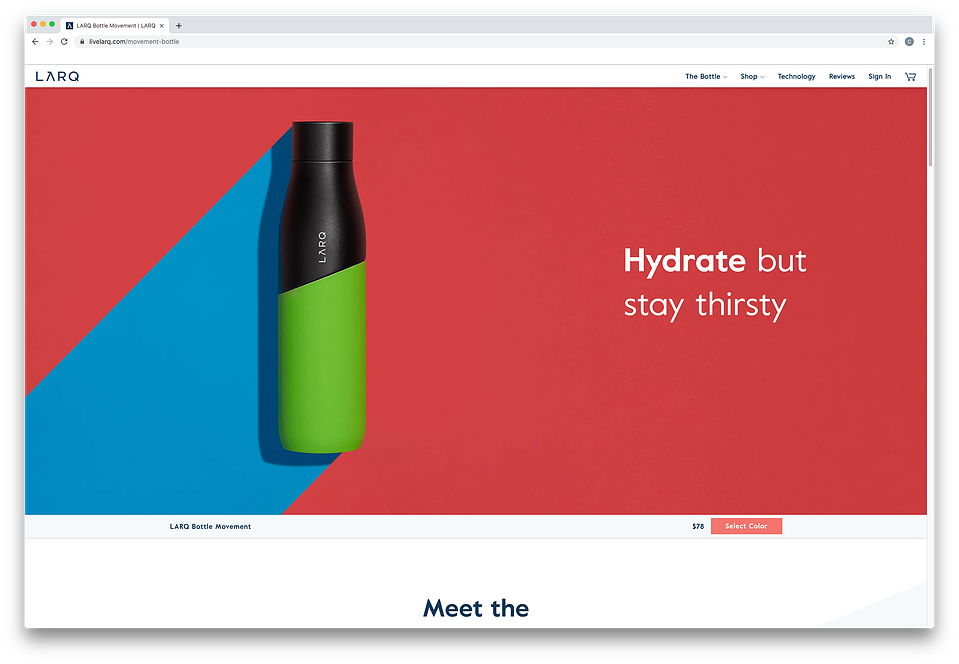This screenshot has height=664, width=959.
Task: Open the Chrome profile avatar
Action: click(909, 42)
